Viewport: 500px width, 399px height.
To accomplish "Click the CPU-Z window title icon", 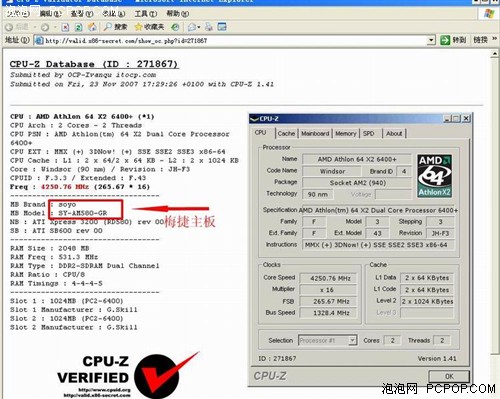I will pos(254,119).
